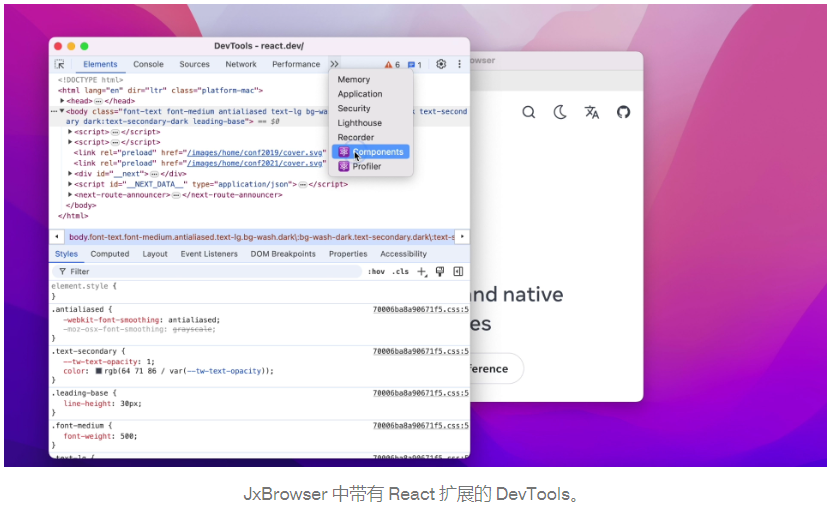Select Recorder from the overflow menu
830x510 pixels.
(371, 137)
